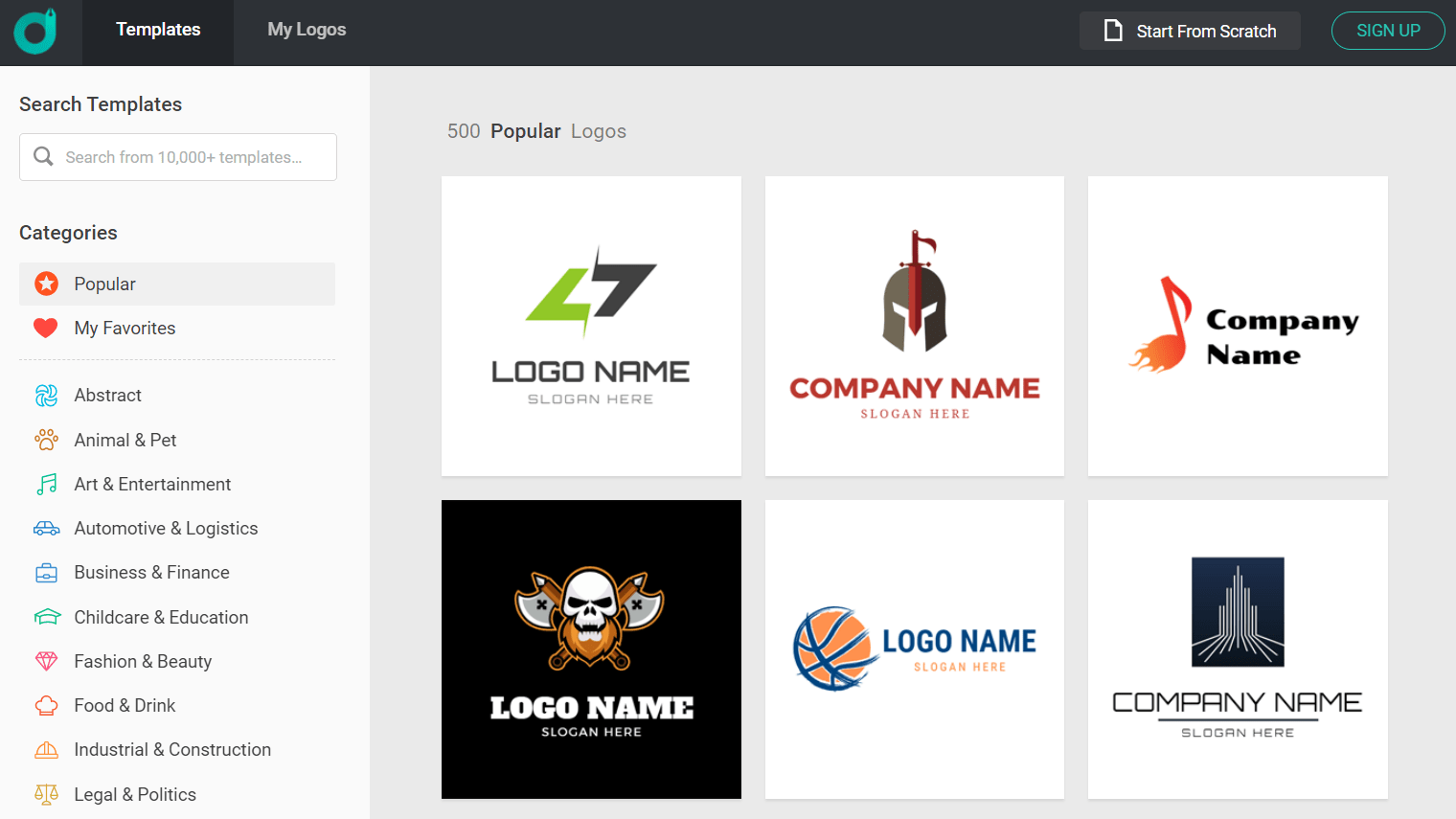Click the graduation cap icon for Childcare & Education

[46, 617]
